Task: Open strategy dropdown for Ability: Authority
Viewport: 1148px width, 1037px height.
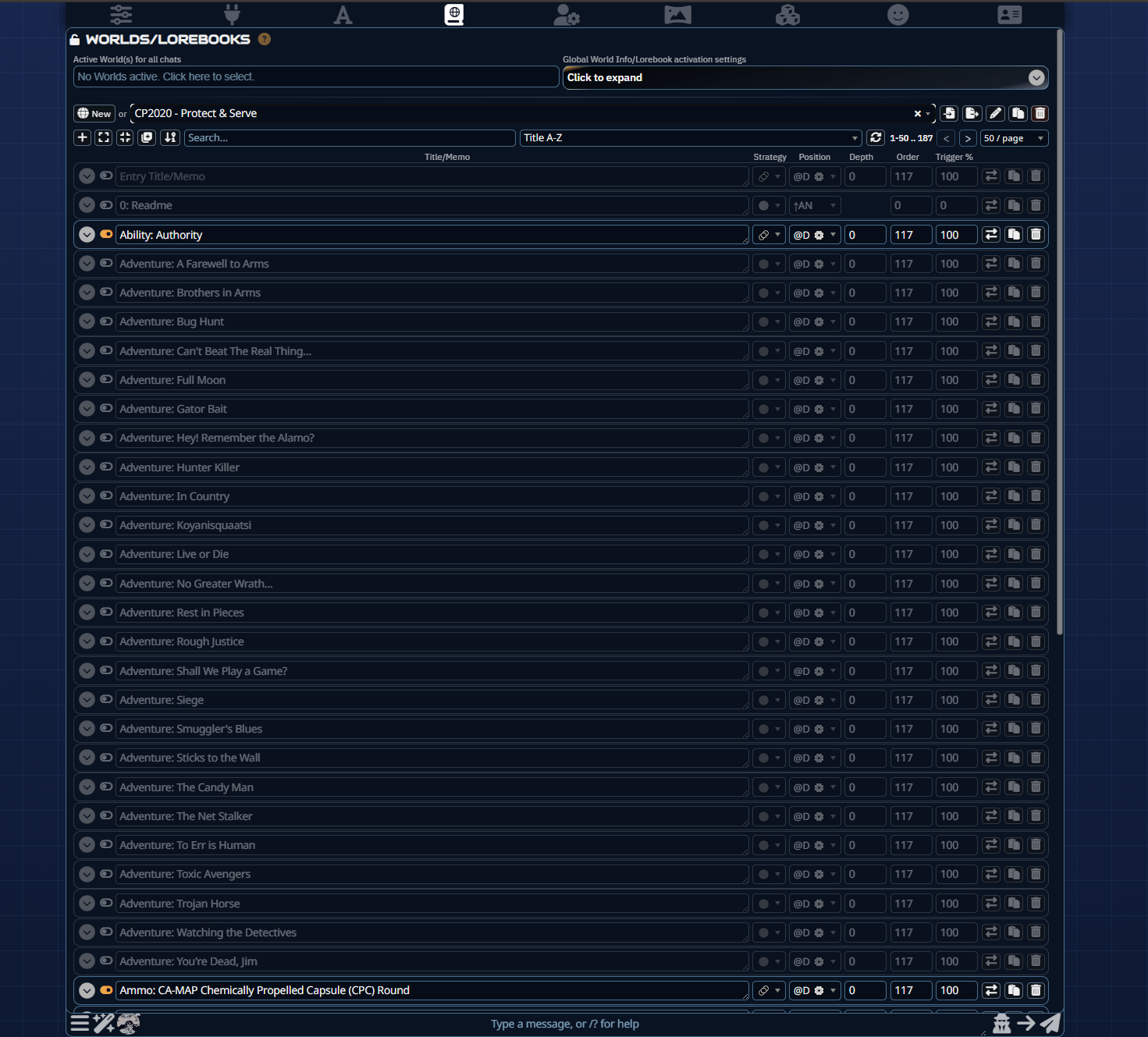Action: 769,235
